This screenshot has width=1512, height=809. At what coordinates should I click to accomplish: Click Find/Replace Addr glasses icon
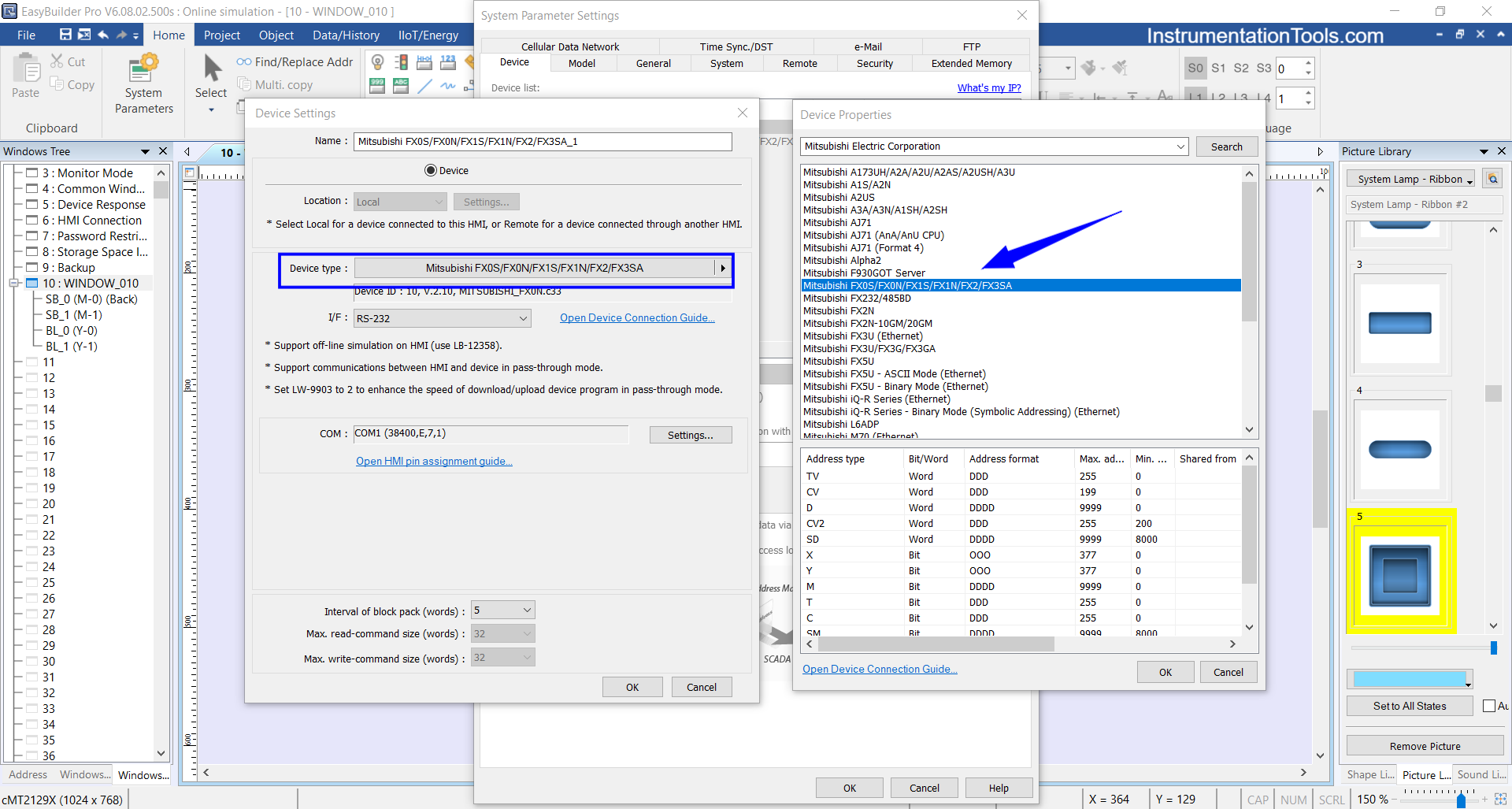click(244, 61)
